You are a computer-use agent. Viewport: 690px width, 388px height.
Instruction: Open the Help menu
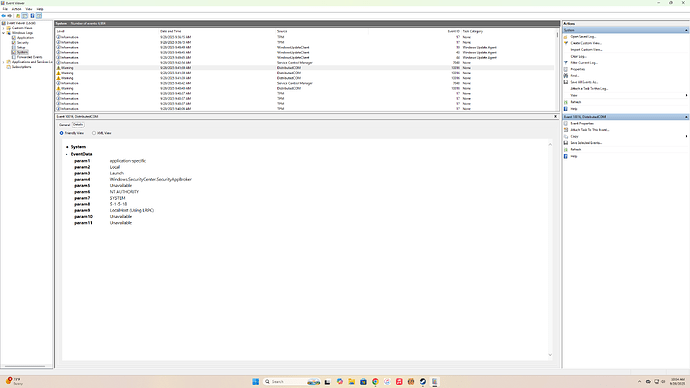[40, 9]
